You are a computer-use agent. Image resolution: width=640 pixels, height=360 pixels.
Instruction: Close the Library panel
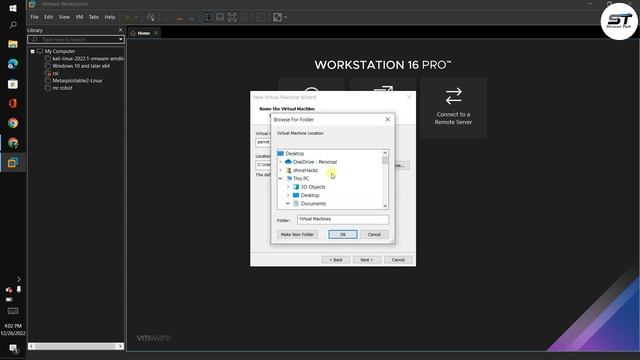(x=120, y=30)
